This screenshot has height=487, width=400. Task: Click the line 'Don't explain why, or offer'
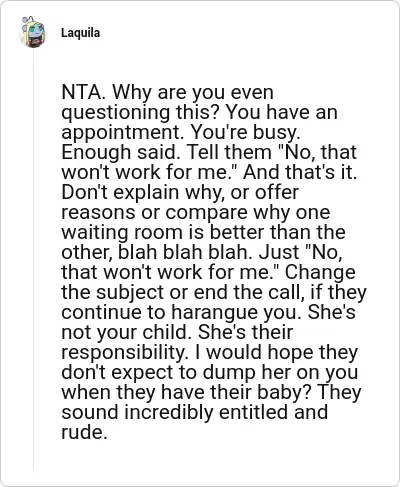pos(180,192)
